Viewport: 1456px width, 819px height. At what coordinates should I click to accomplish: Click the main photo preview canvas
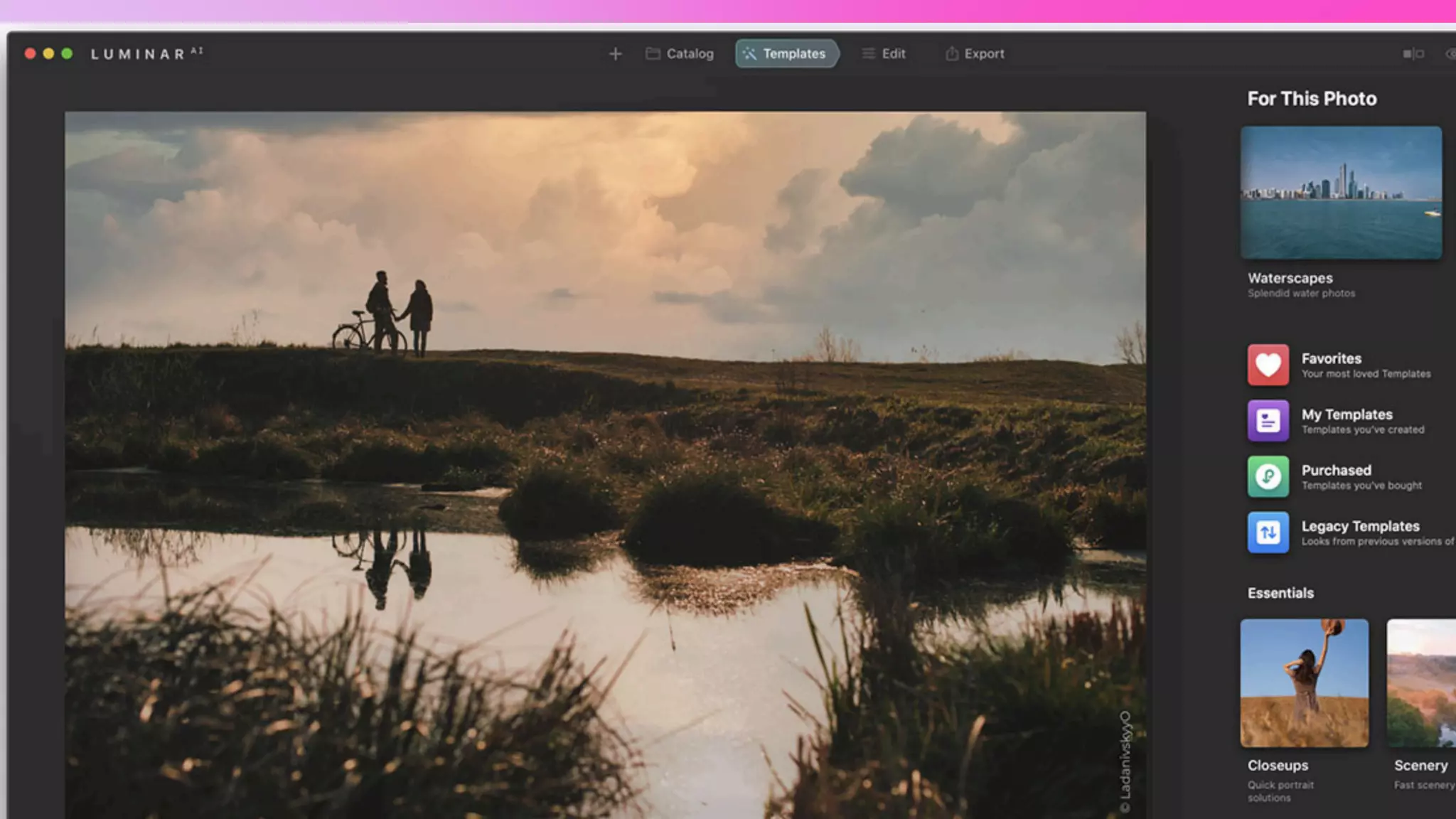coord(604,462)
